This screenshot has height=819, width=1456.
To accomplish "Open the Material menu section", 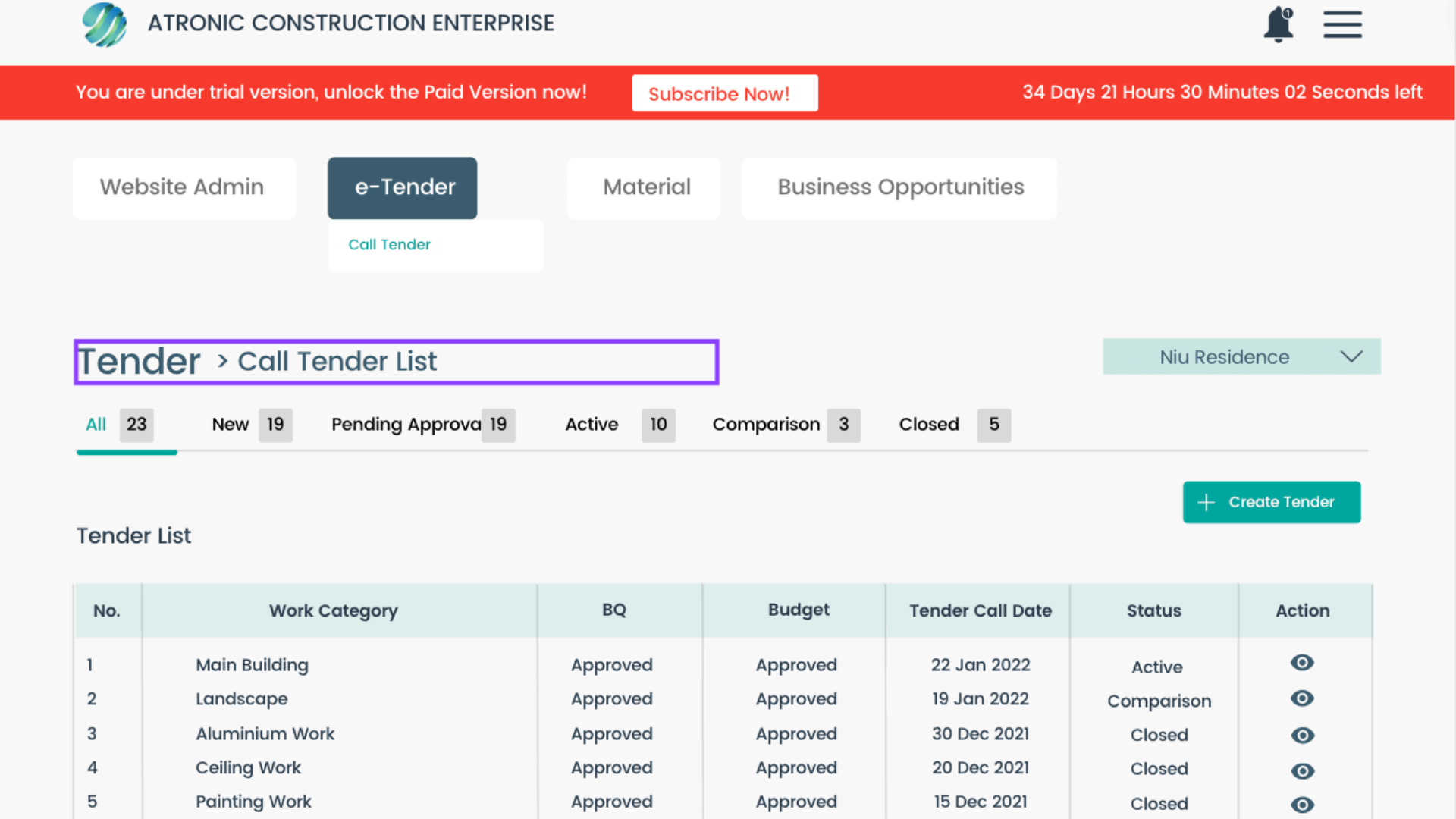I will pyautogui.click(x=646, y=187).
